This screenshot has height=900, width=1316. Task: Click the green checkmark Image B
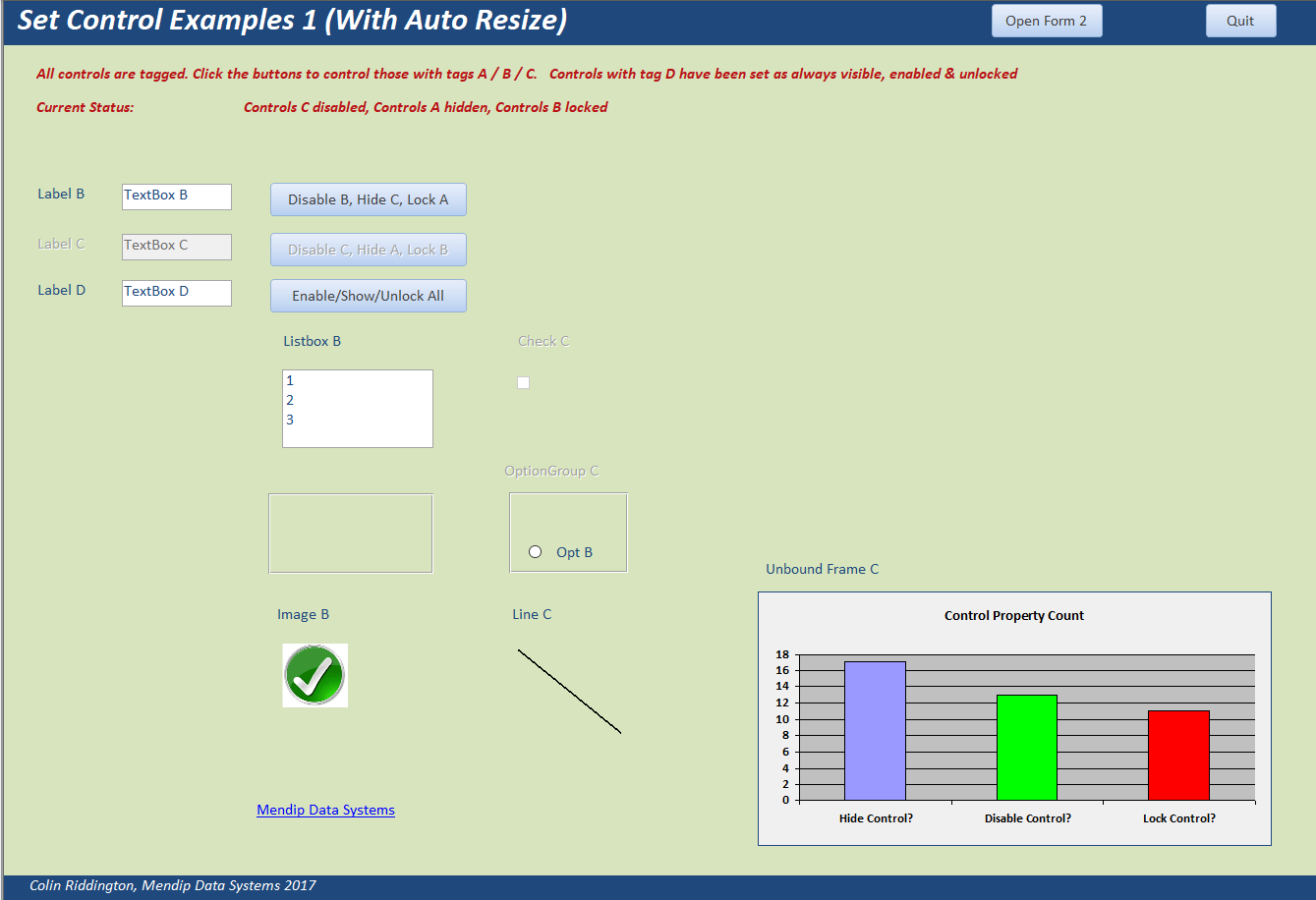(x=315, y=675)
